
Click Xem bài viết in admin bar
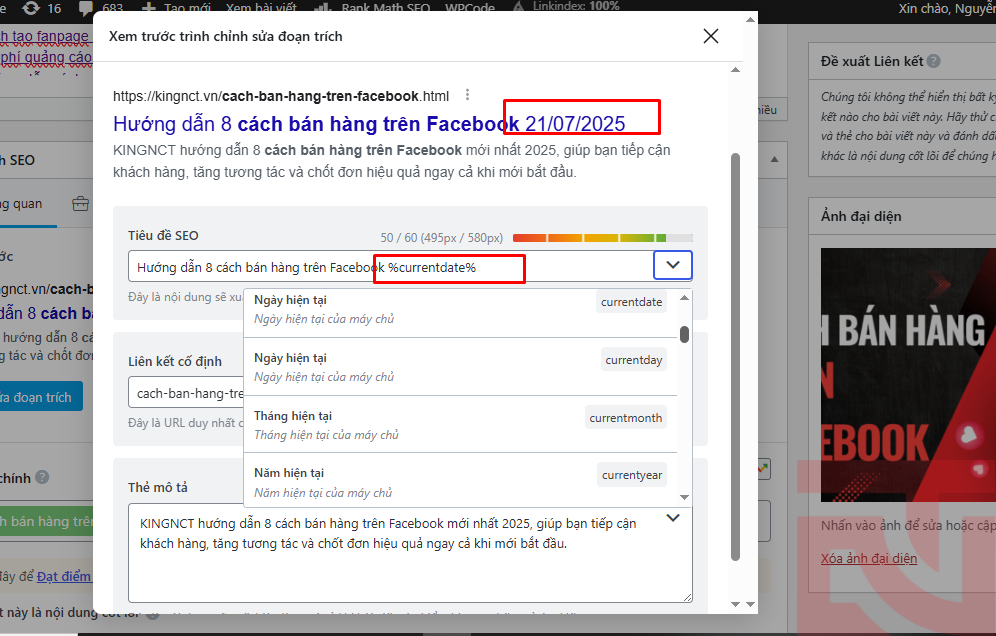[261, 8]
